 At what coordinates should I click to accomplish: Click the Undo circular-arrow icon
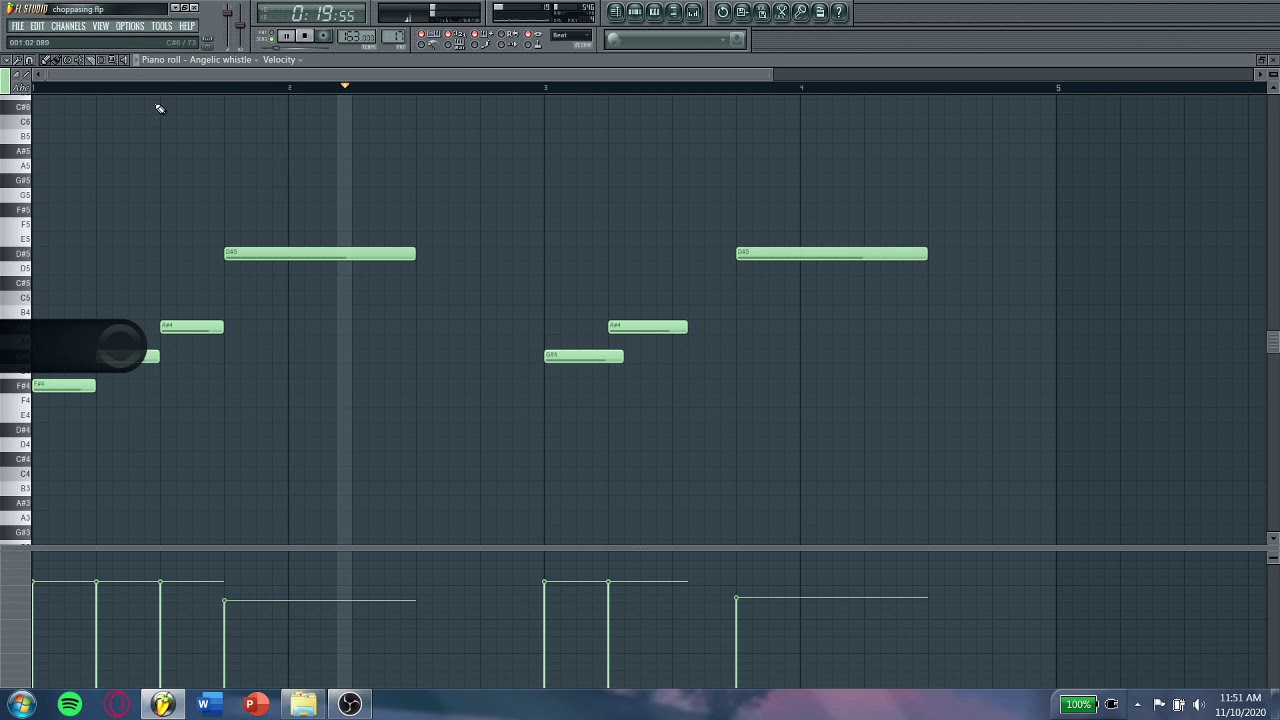(723, 12)
